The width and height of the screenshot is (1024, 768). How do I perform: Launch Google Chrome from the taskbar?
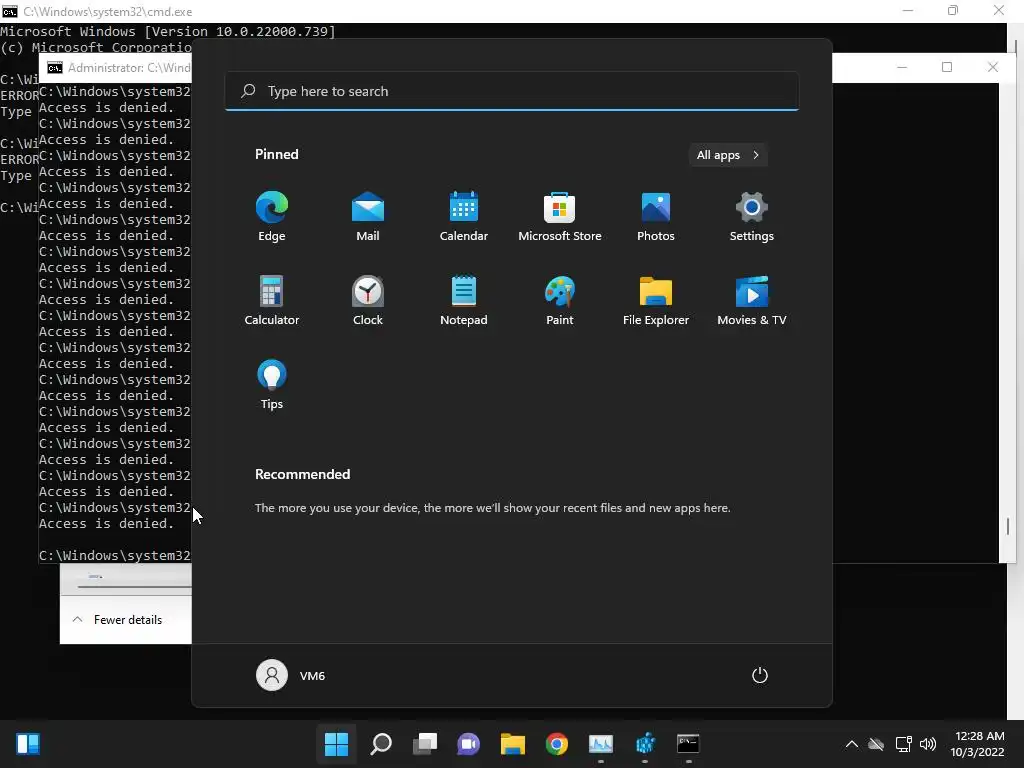[x=556, y=744]
